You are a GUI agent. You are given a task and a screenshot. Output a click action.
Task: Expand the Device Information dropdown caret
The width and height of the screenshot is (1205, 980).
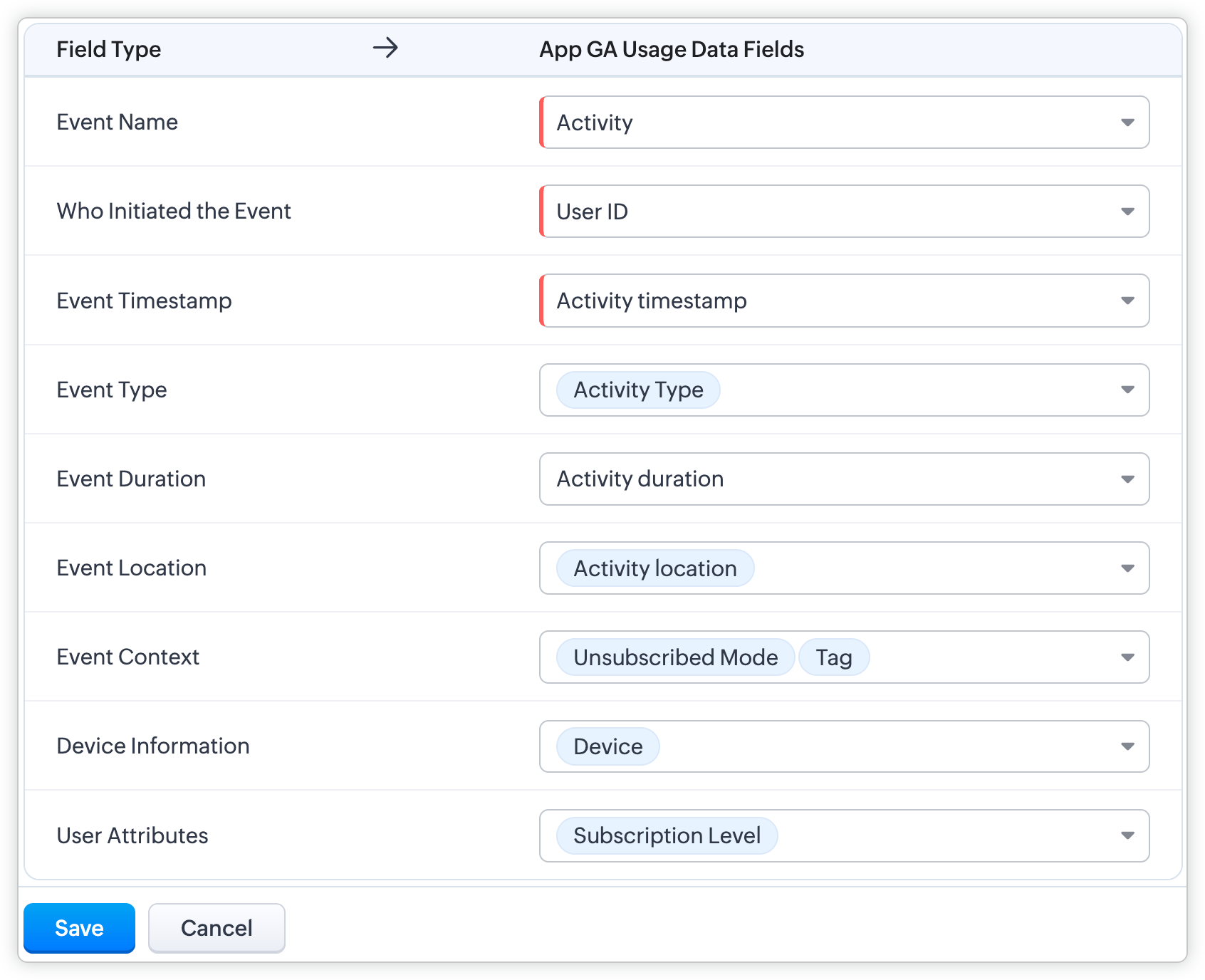[1127, 746]
